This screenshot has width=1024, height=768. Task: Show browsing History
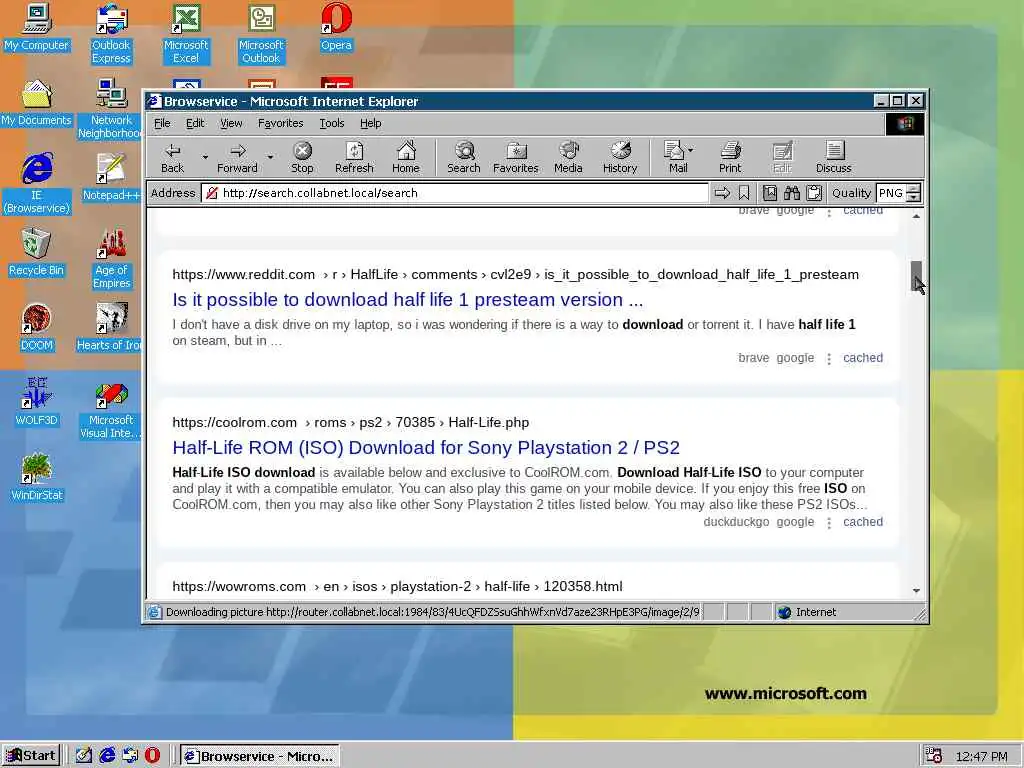pyautogui.click(x=620, y=158)
